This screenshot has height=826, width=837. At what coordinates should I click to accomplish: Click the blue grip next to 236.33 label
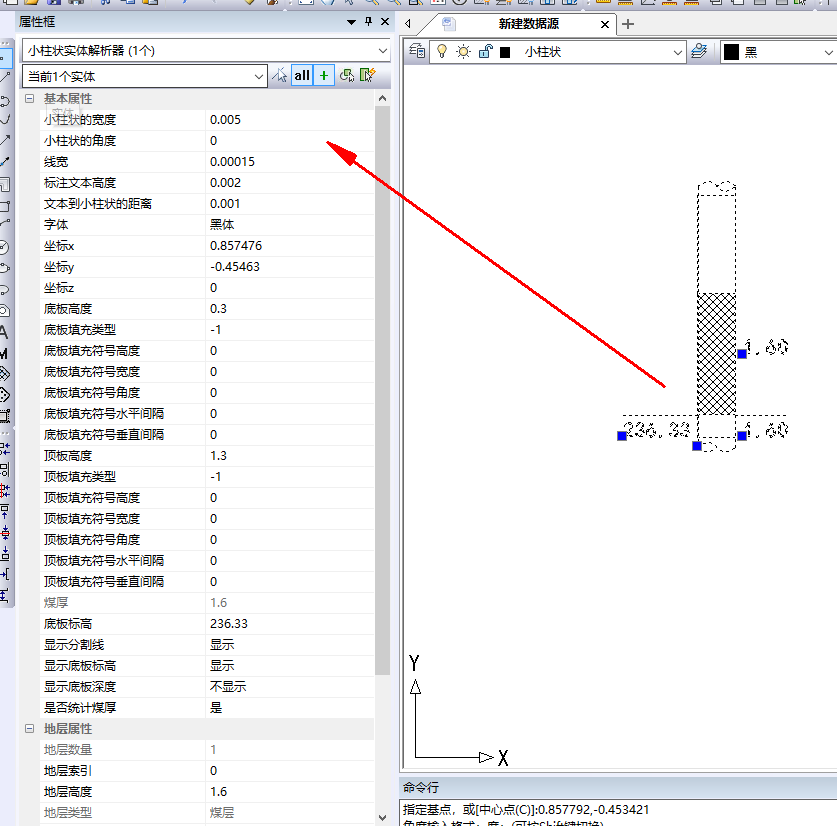622,436
